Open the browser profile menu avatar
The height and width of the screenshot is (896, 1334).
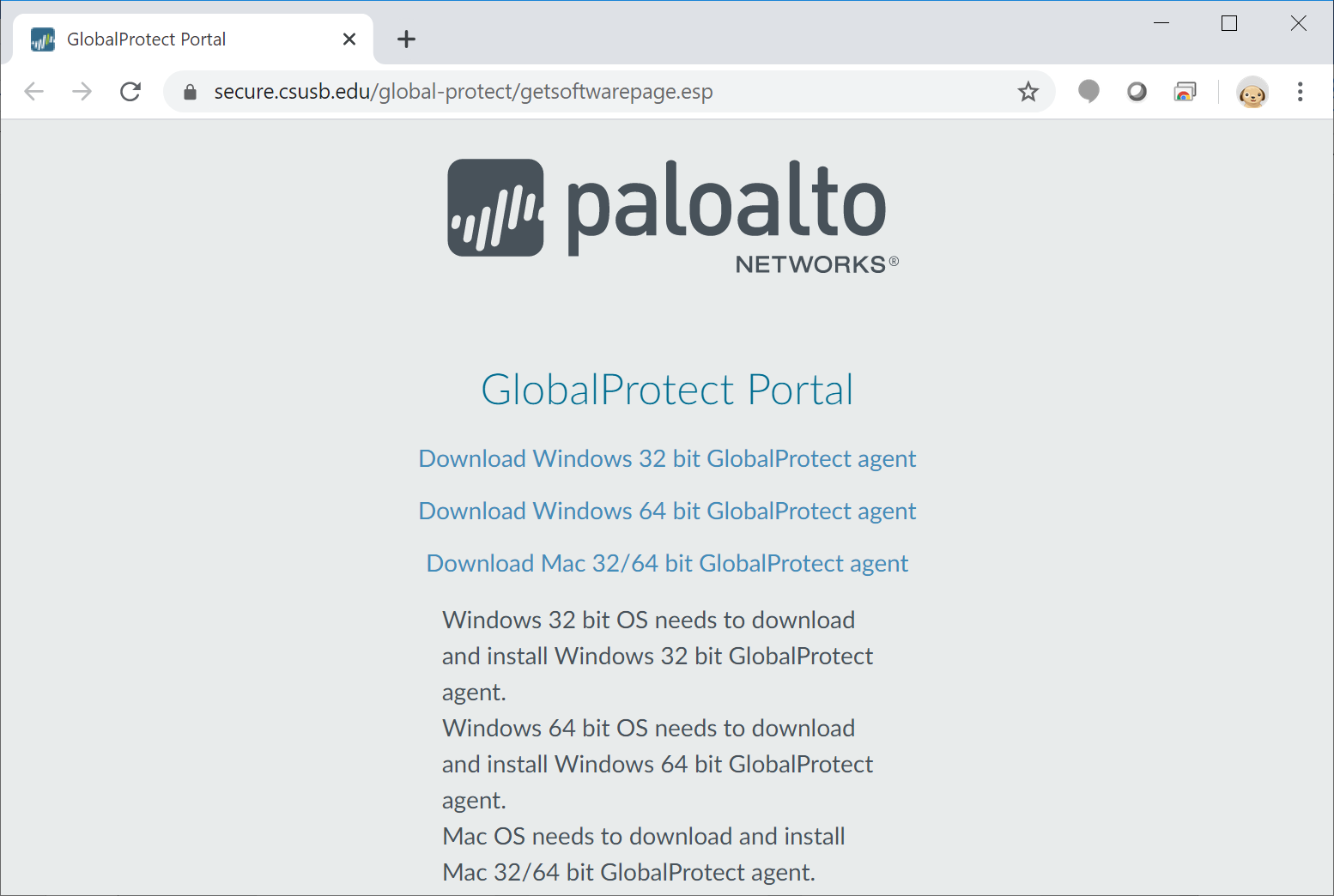[1252, 91]
